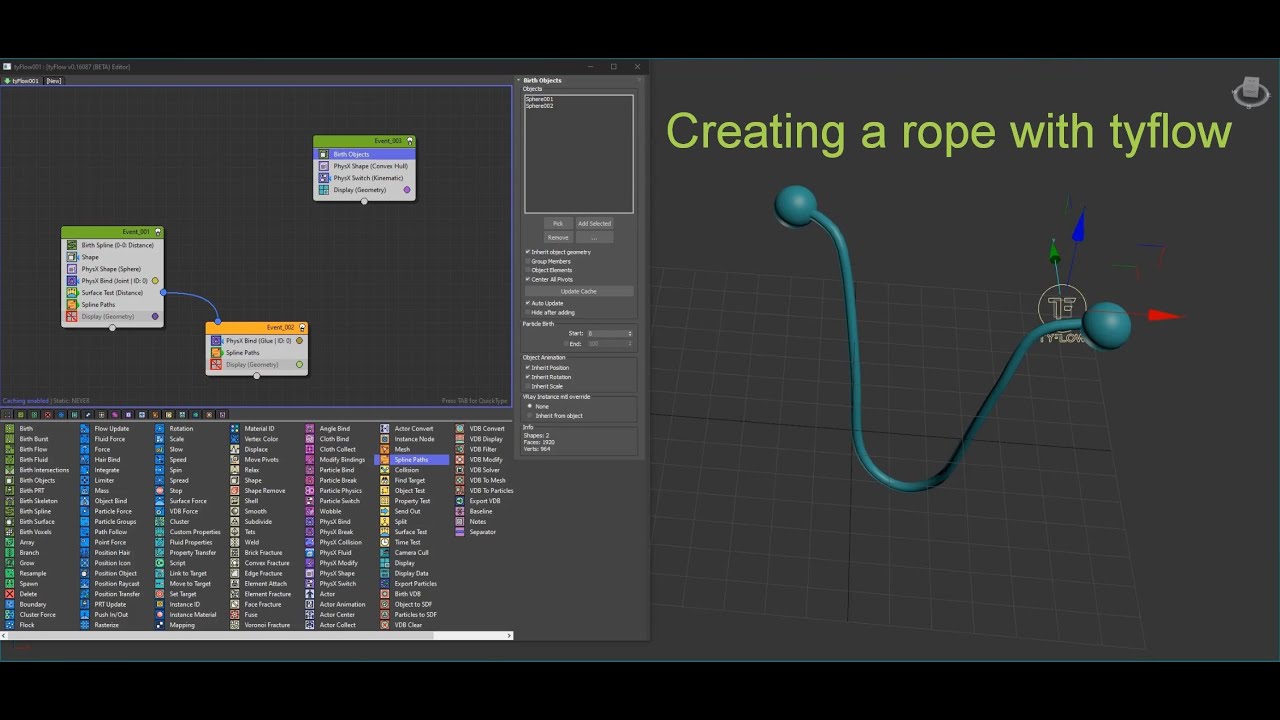Click the purple display color dot in Event_003
Screen dimensions: 1280x720
[x=407, y=190]
